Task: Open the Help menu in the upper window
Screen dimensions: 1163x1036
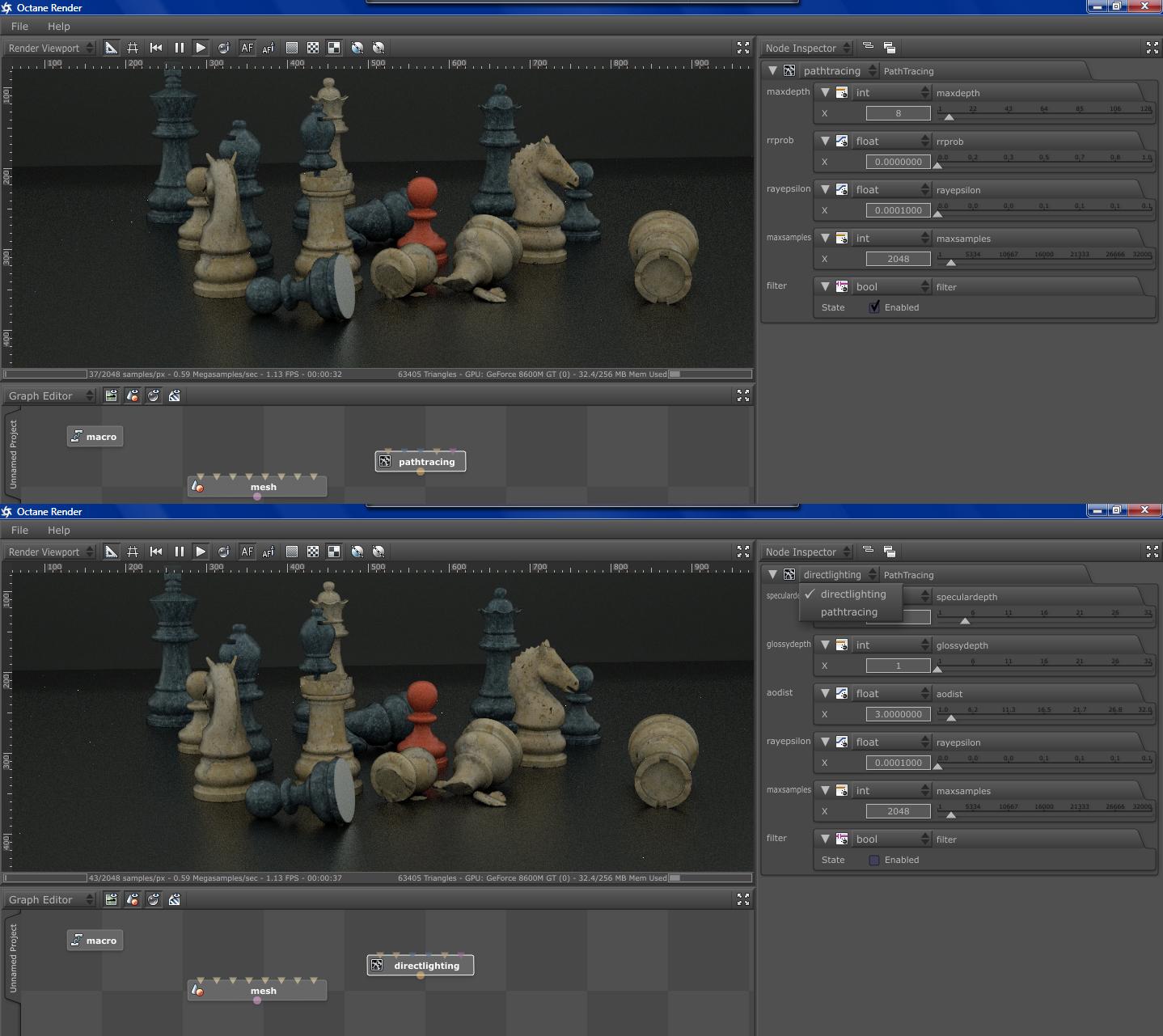Action: [x=59, y=27]
